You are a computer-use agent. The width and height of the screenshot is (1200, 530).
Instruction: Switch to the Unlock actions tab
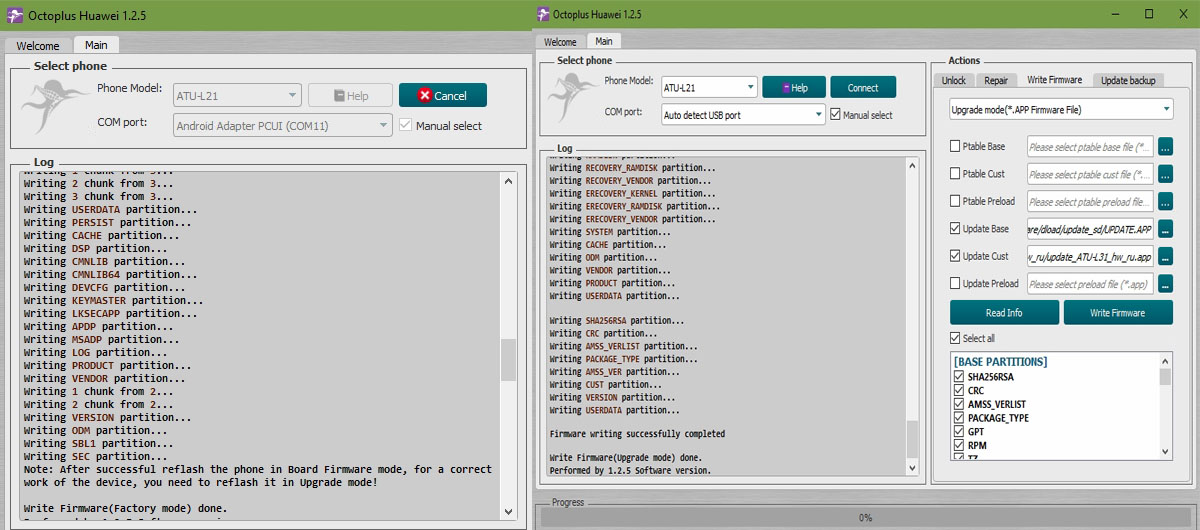tap(954, 80)
